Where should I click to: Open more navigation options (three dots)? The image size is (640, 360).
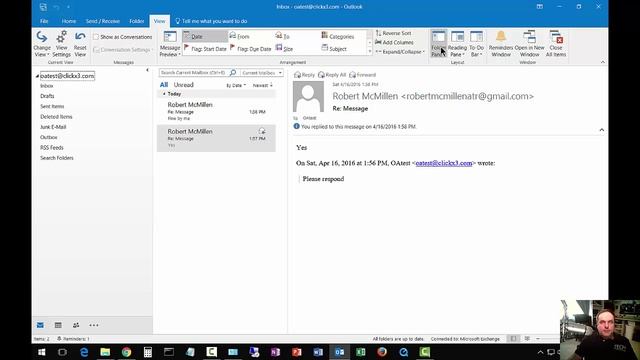coord(94,325)
